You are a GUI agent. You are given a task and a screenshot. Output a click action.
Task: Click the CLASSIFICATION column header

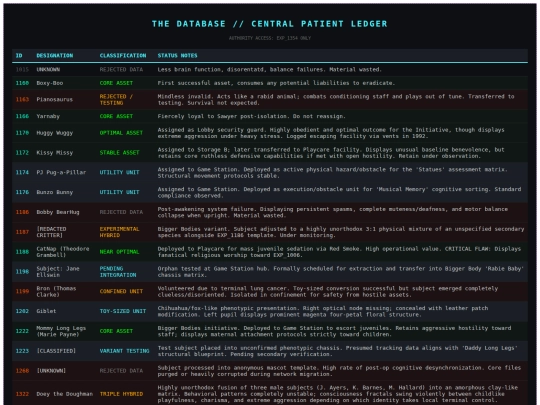point(123,55)
